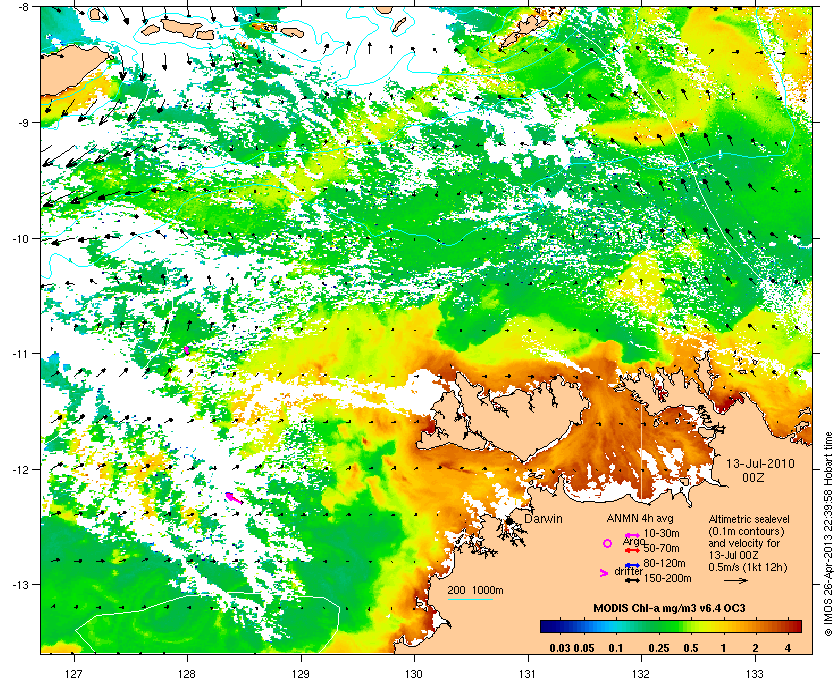Click the '0.25' colorbar tick label
840x680 pixels.
click(659, 648)
